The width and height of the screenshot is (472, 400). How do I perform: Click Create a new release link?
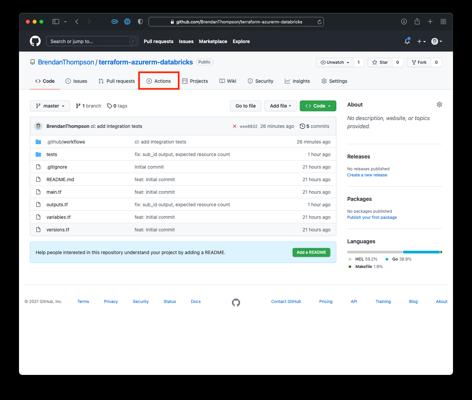click(x=367, y=175)
